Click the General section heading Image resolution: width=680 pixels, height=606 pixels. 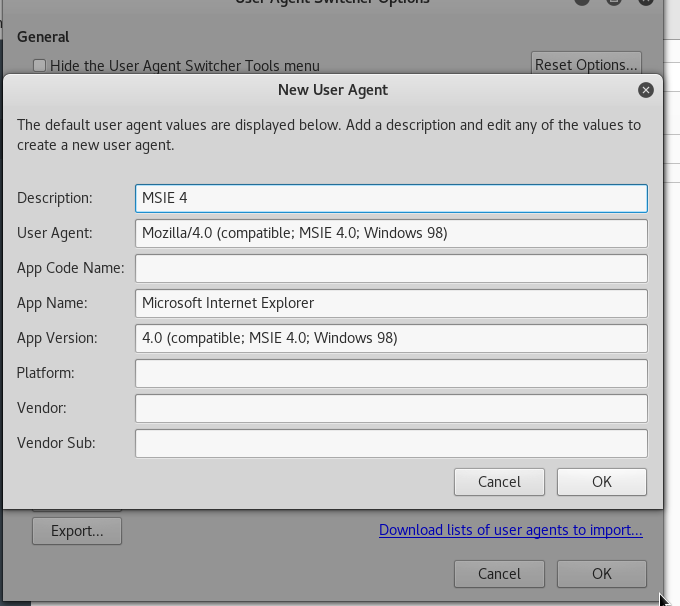43,37
